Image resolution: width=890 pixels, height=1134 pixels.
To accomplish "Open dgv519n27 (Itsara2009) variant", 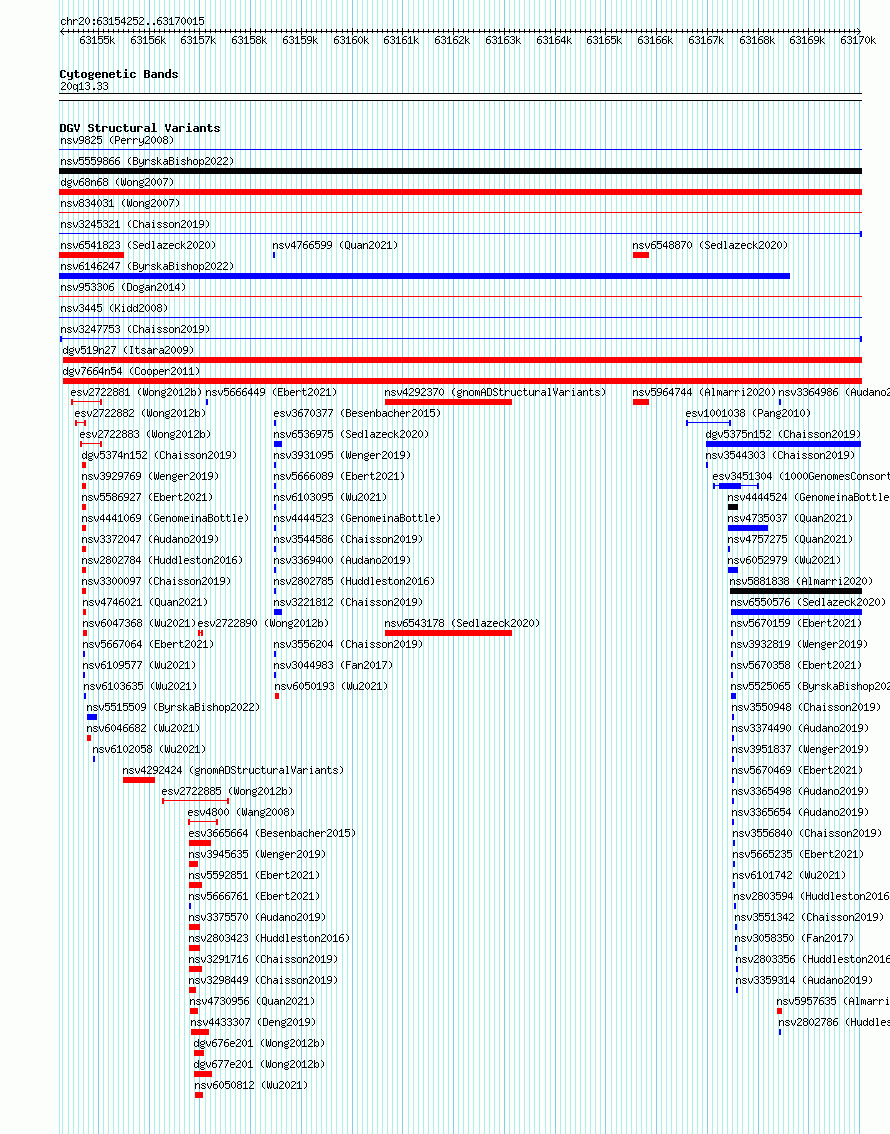I will click(x=129, y=350).
